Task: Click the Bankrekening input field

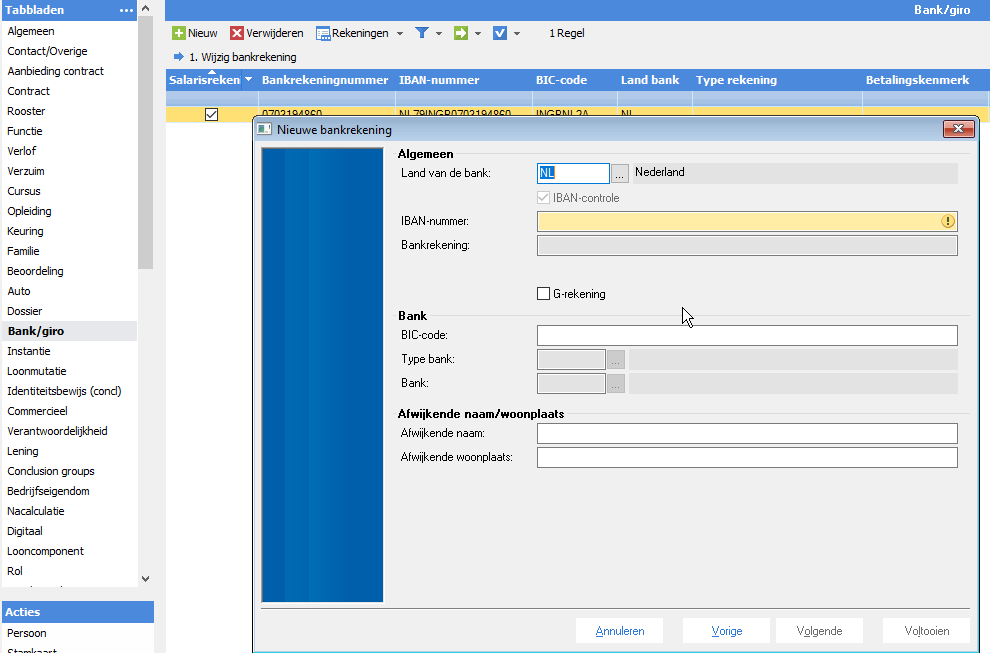Action: click(747, 245)
